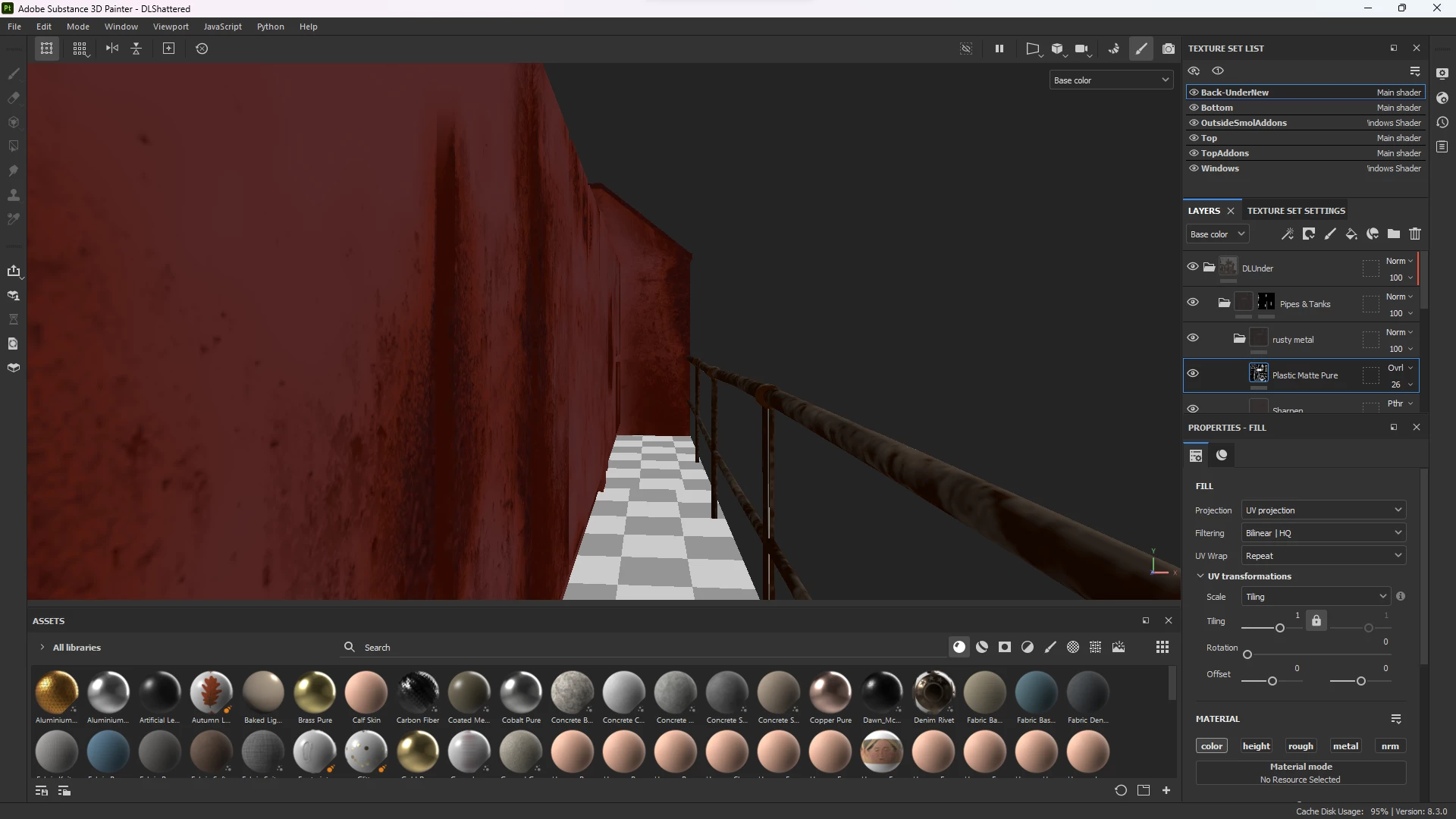The height and width of the screenshot is (819, 1456).
Task: Toggle symmetry icon in top toolbar
Action: 112,49
